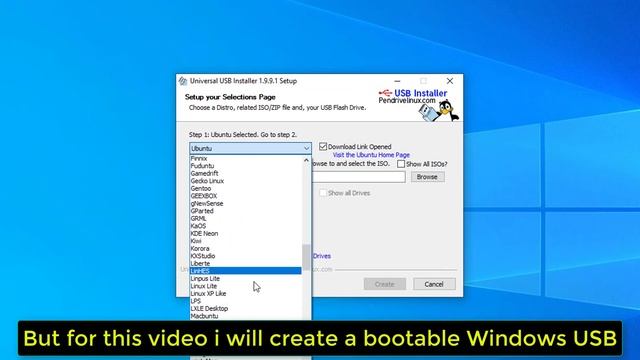Open the Visit the Ubuntu Home Page link

point(371,155)
